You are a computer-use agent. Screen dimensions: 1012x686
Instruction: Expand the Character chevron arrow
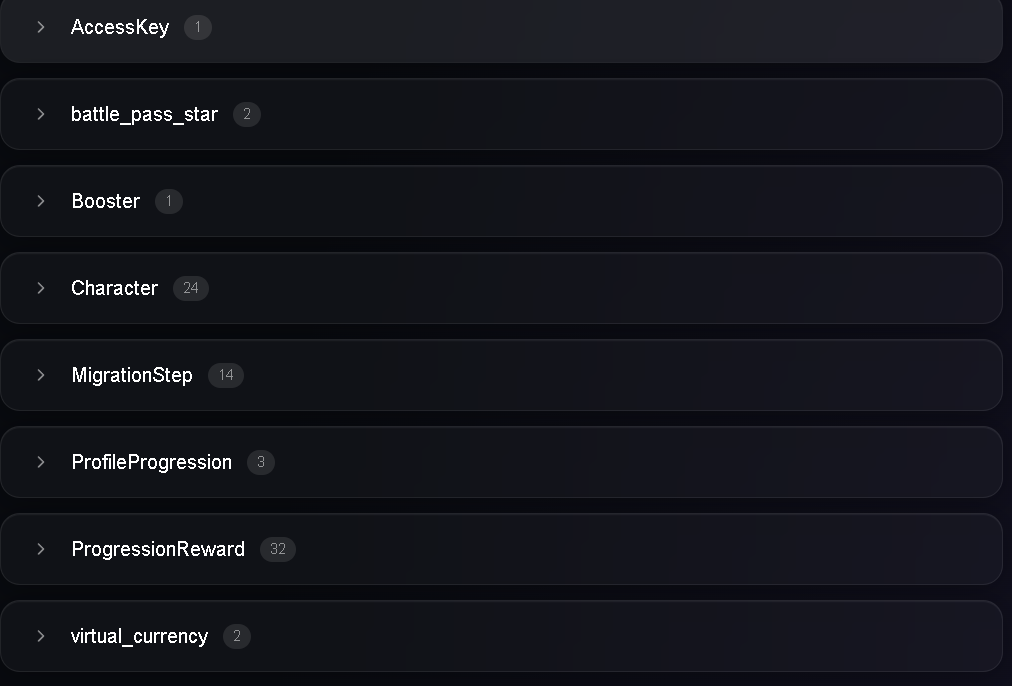coord(41,288)
